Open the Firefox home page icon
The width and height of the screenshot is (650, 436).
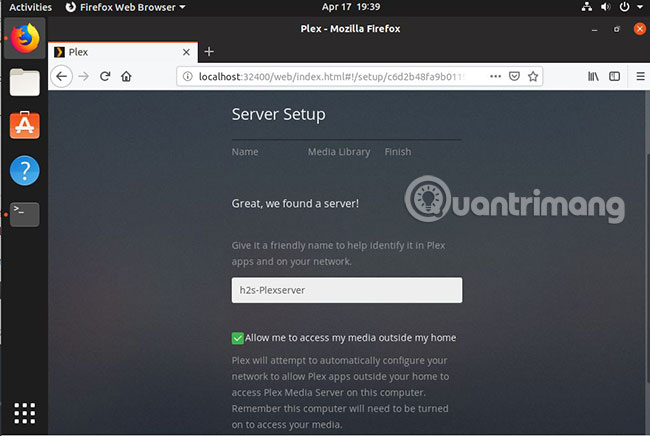[126, 76]
